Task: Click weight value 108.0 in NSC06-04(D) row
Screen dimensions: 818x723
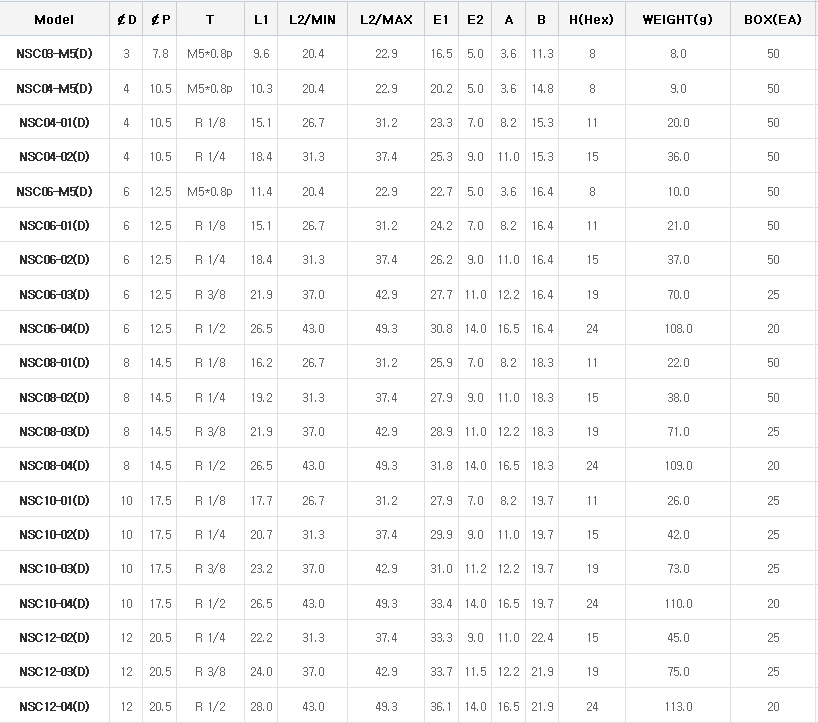Action: tap(677, 328)
